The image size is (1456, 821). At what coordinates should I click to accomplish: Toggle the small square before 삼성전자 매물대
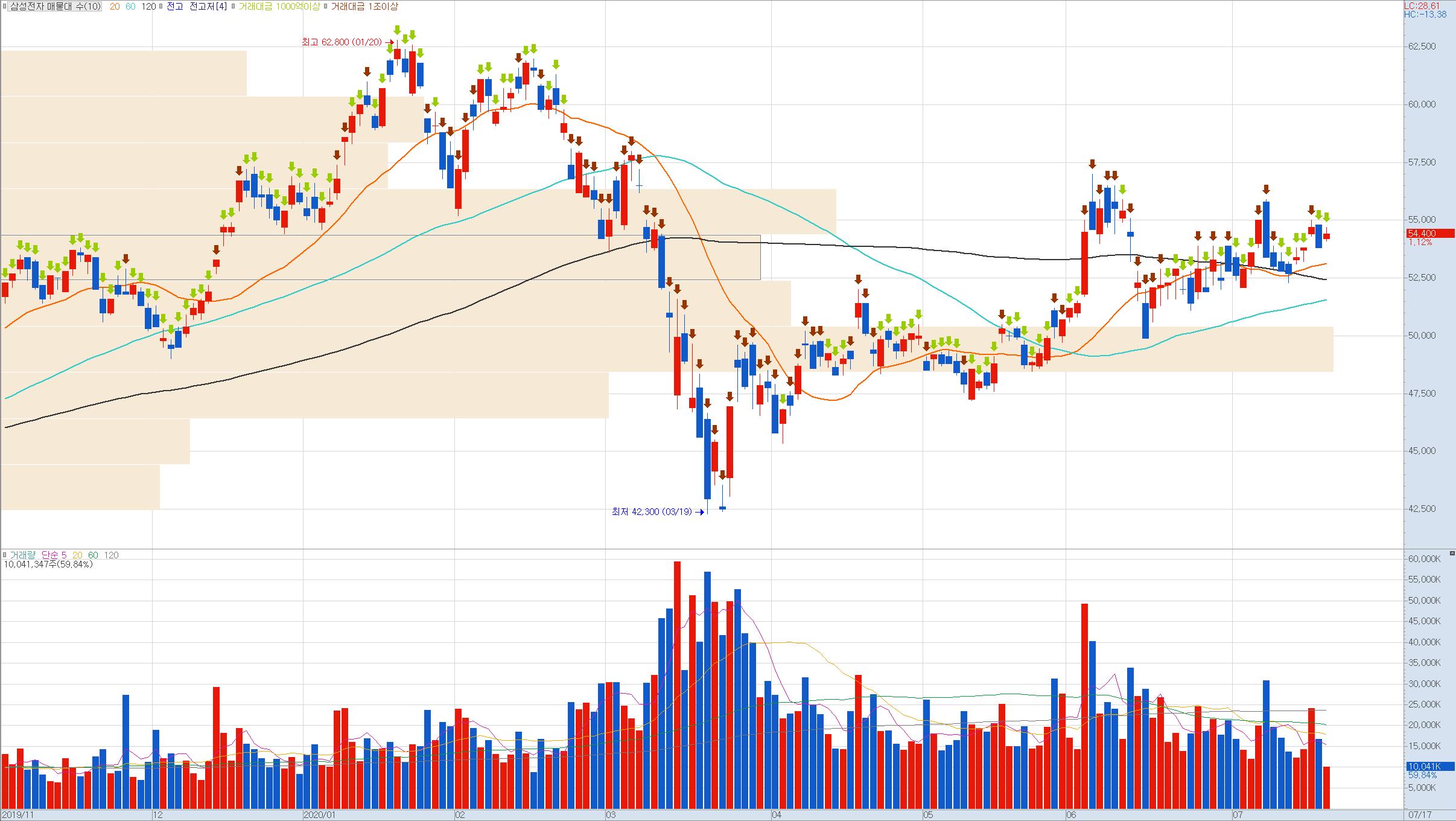click(x=5, y=7)
